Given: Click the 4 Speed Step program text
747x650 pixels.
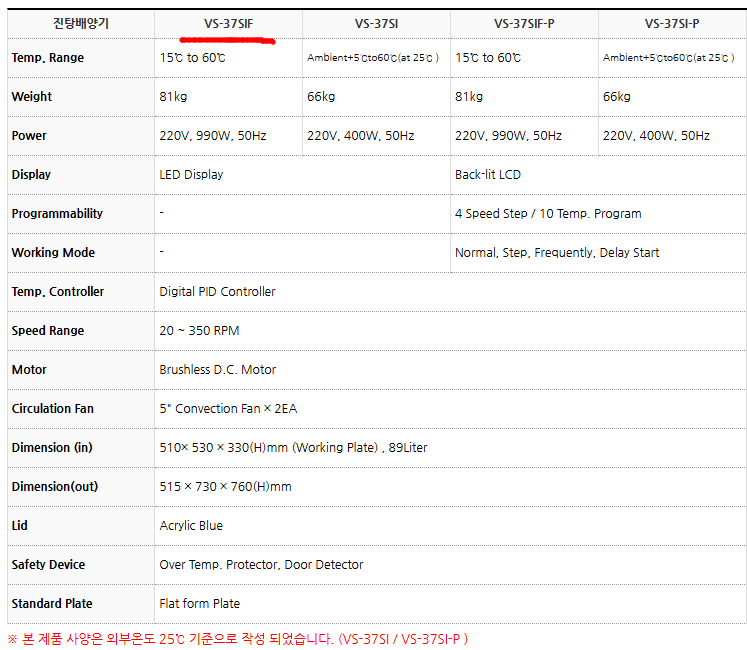Looking at the screenshot, I should (548, 214).
